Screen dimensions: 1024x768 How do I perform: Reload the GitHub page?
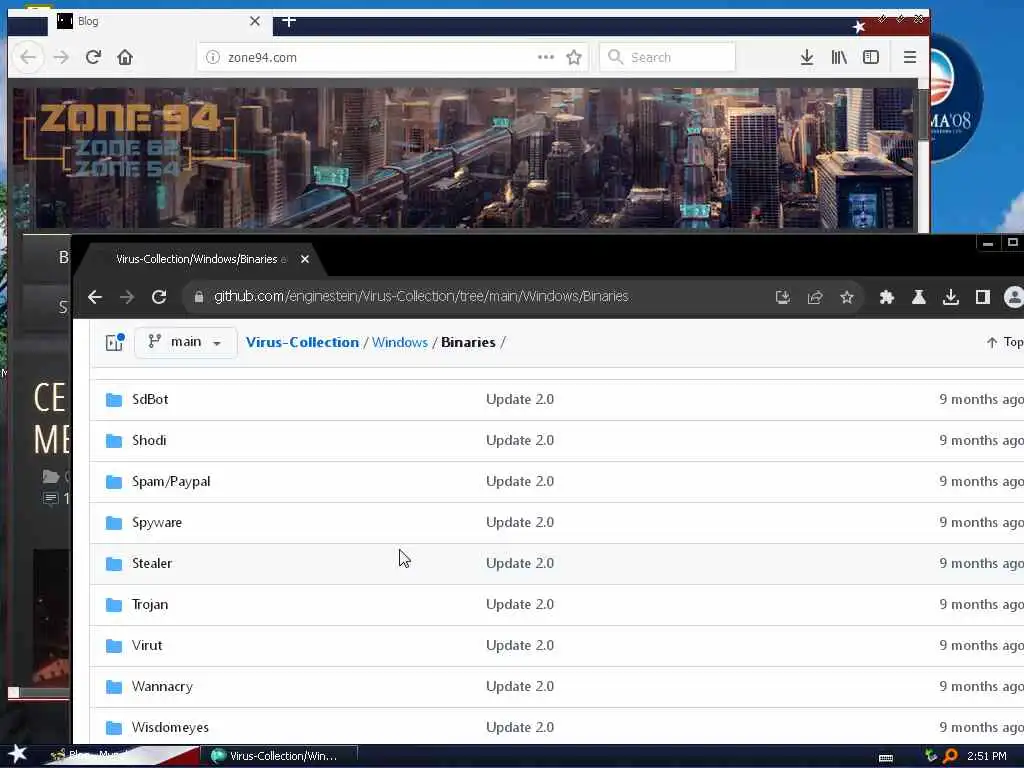tap(159, 297)
